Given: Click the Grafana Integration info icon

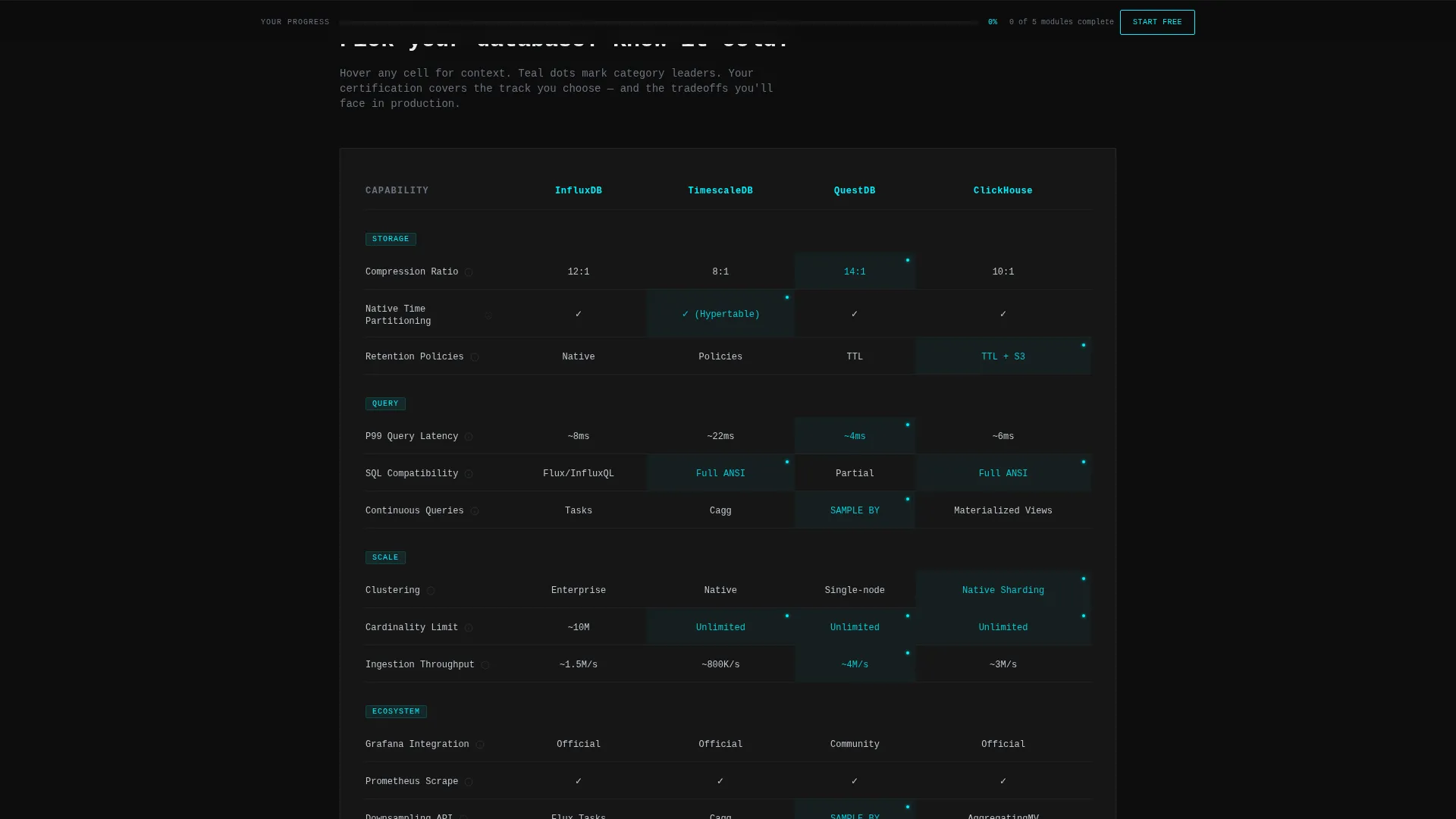Looking at the screenshot, I should 480,745.
